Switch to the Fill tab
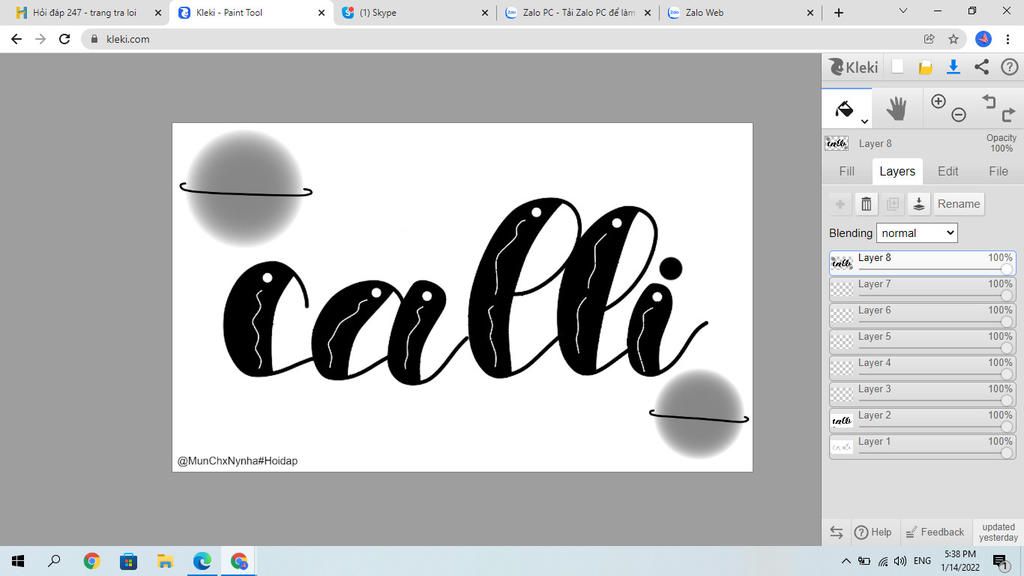This screenshot has width=1024, height=576. tap(846, 171)
